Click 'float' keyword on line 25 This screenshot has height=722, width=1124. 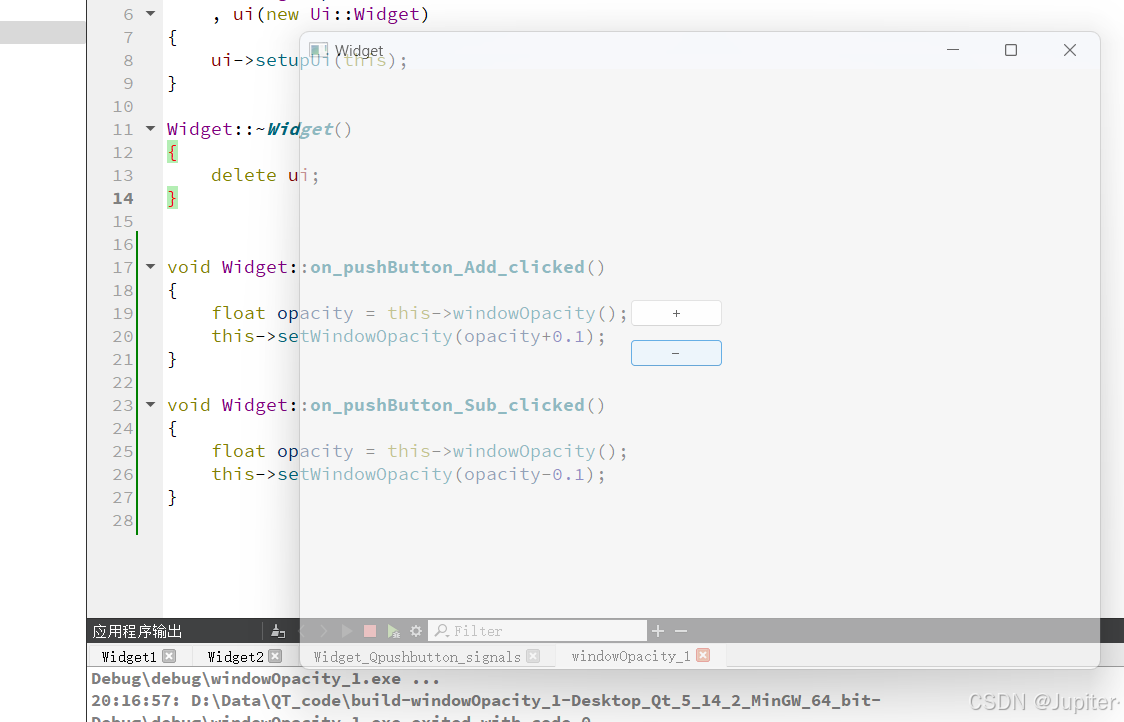pos(238,452)
